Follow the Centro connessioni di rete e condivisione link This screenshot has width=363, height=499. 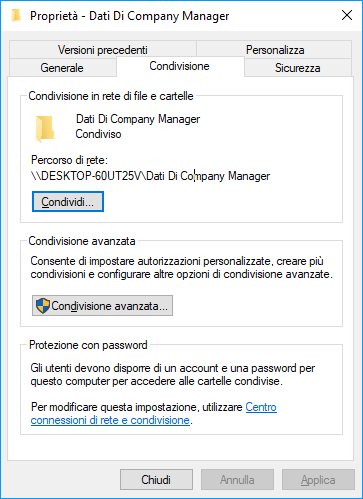(110, 420)
